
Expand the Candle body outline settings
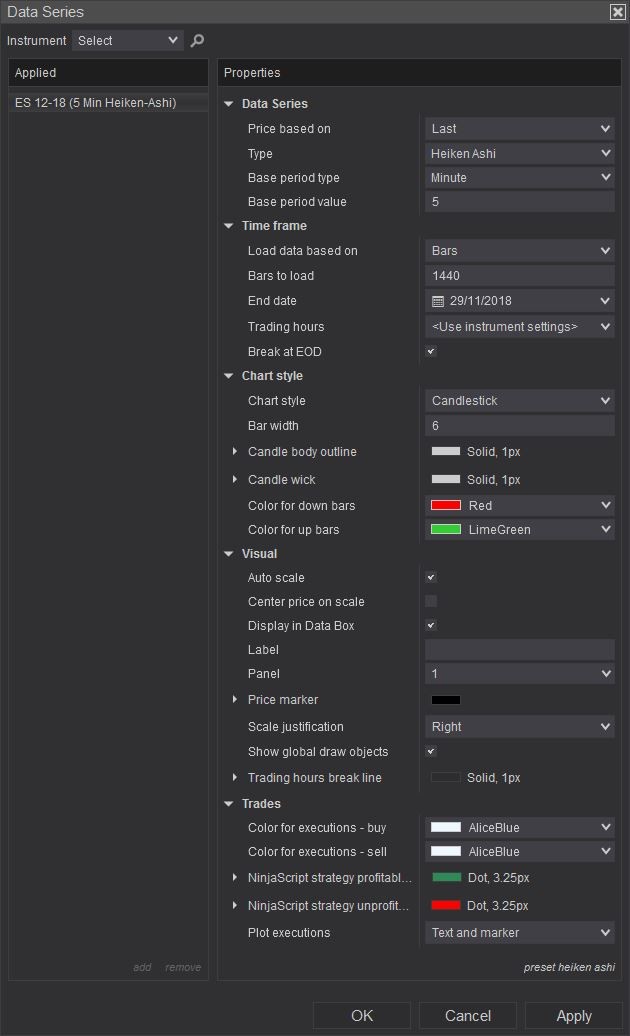point(236,452)
